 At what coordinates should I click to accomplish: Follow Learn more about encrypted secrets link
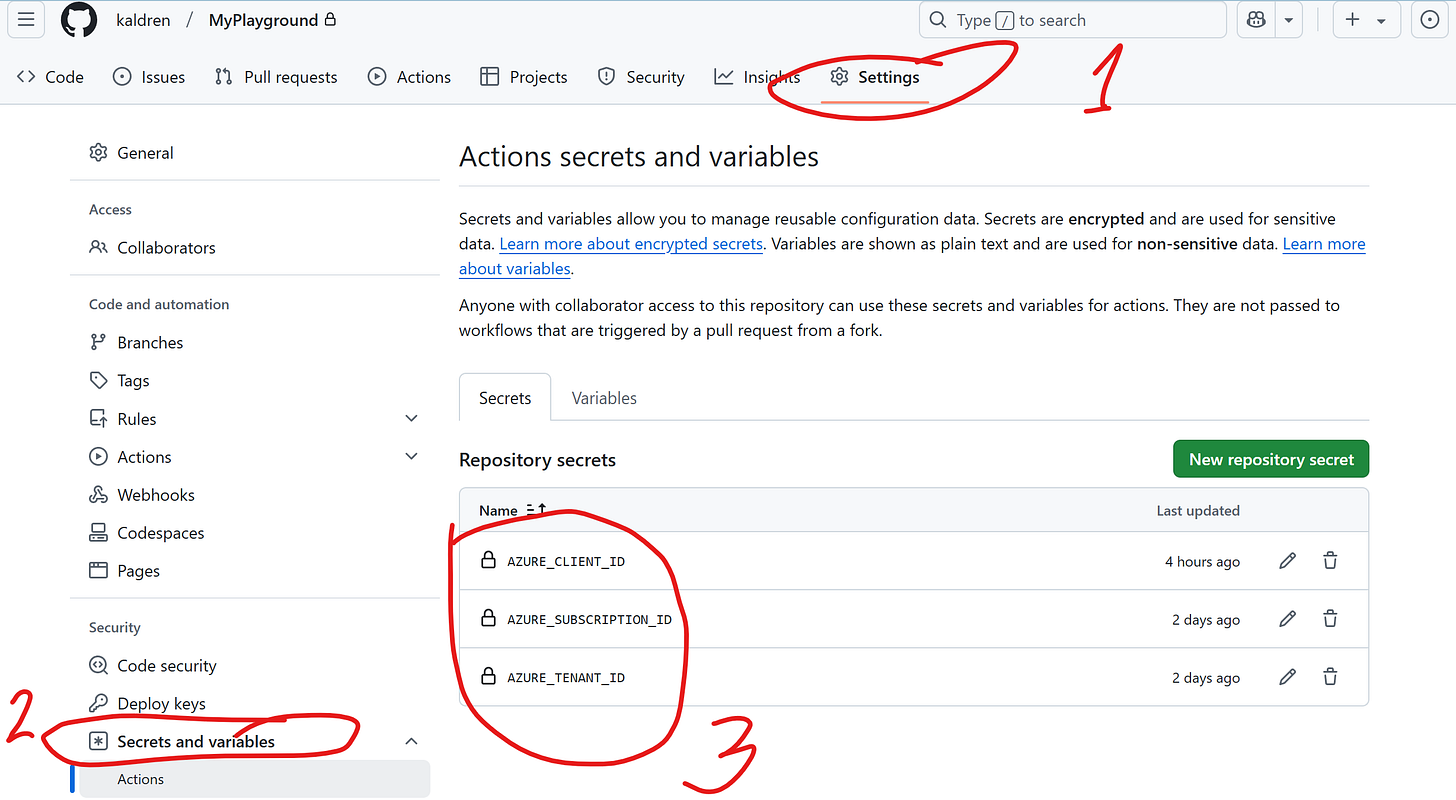point(631,244)
